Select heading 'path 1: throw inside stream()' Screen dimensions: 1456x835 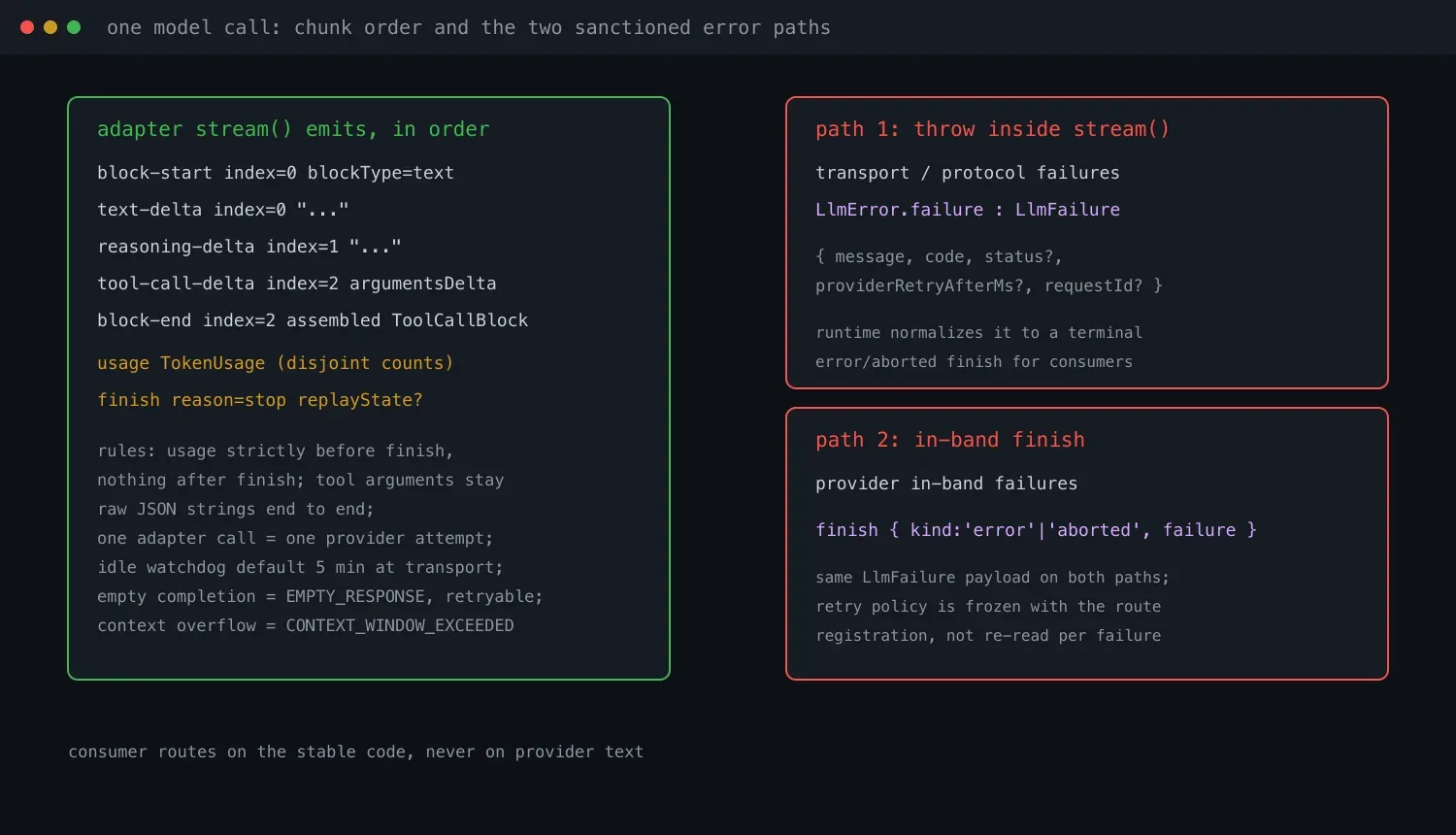(993, 129)
